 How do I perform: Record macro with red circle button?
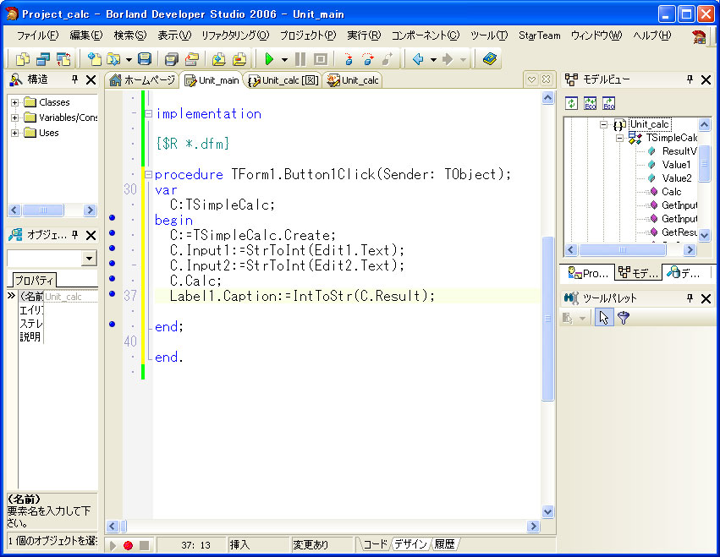point(128,545)
